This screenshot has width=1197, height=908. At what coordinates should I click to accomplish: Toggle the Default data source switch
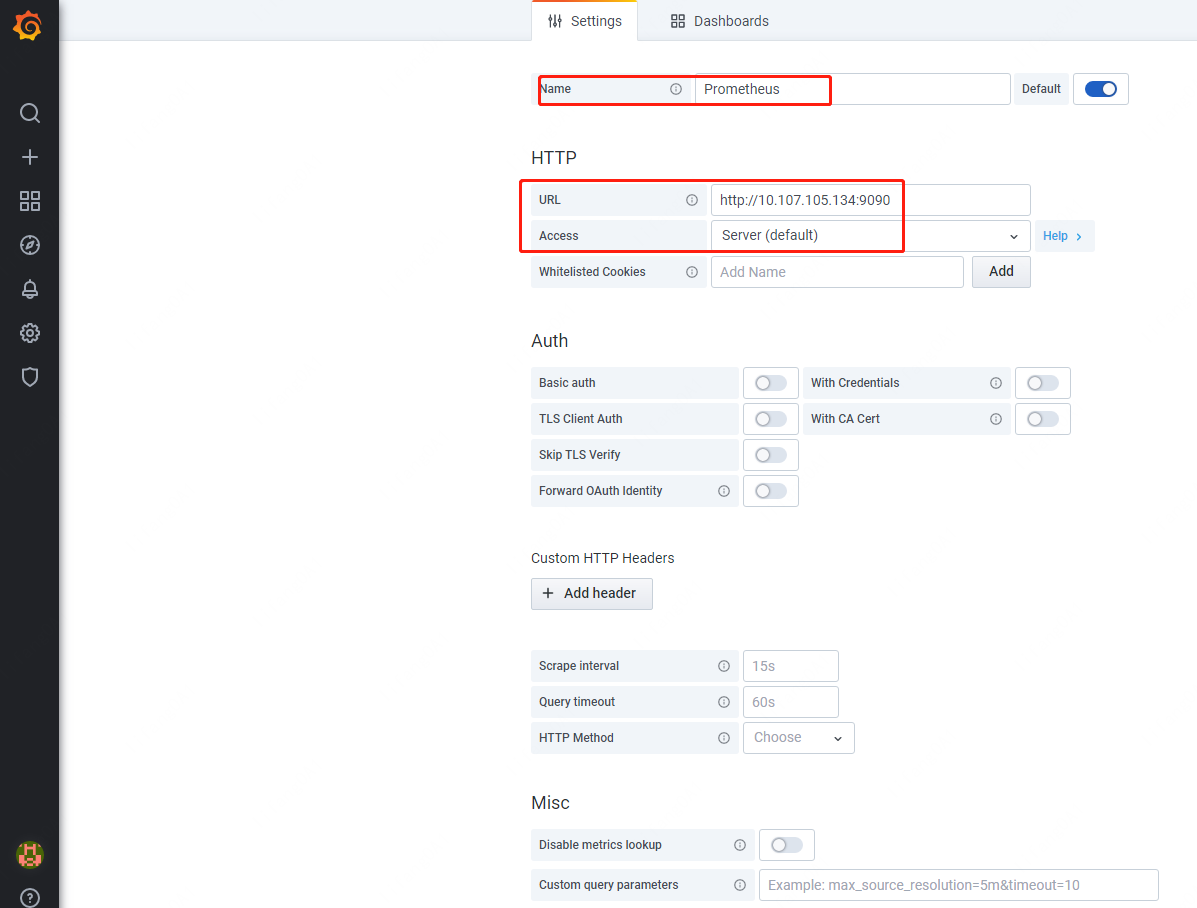click(1100, 89)
